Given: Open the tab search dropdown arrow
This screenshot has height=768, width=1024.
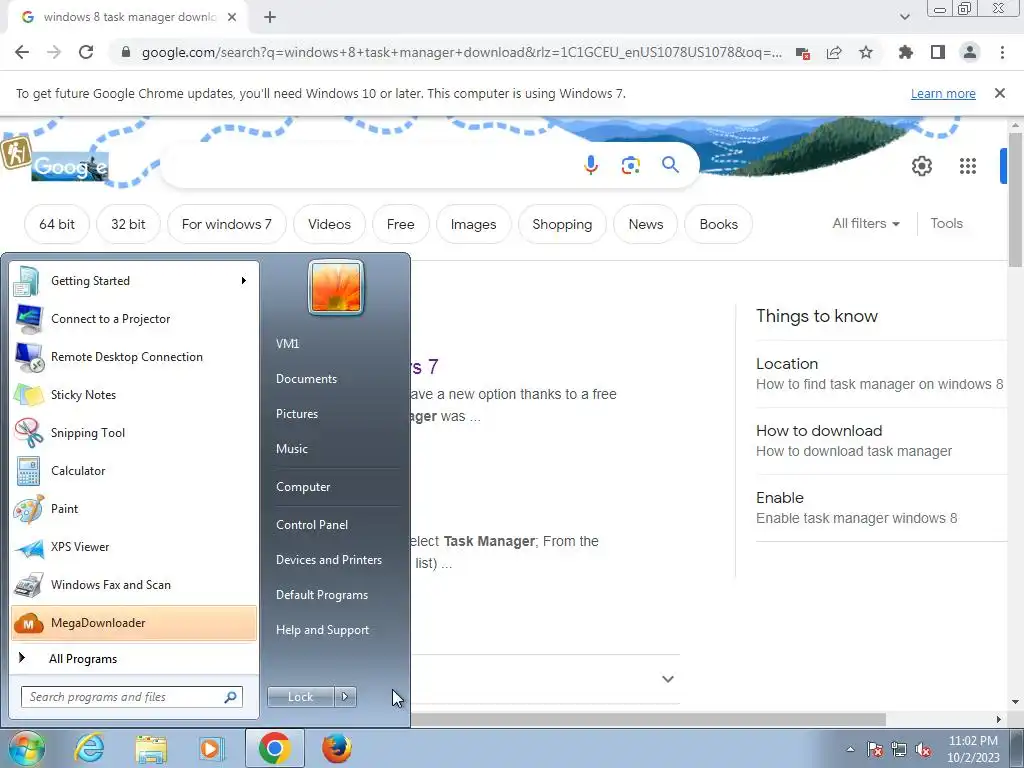Looking at the screenshot, I should click(904, 17).
